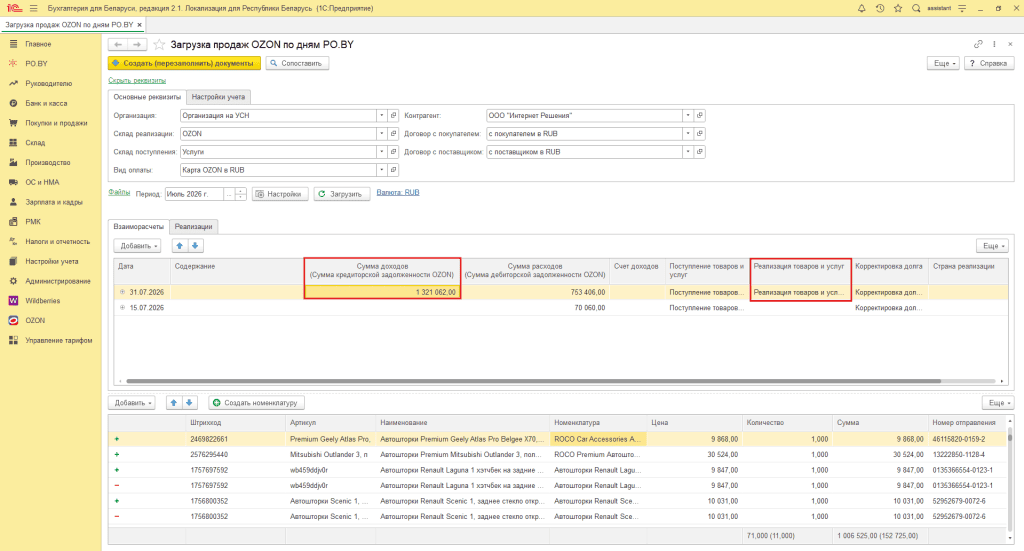
Task: Move upper table row down
Action: pos(195,245)
